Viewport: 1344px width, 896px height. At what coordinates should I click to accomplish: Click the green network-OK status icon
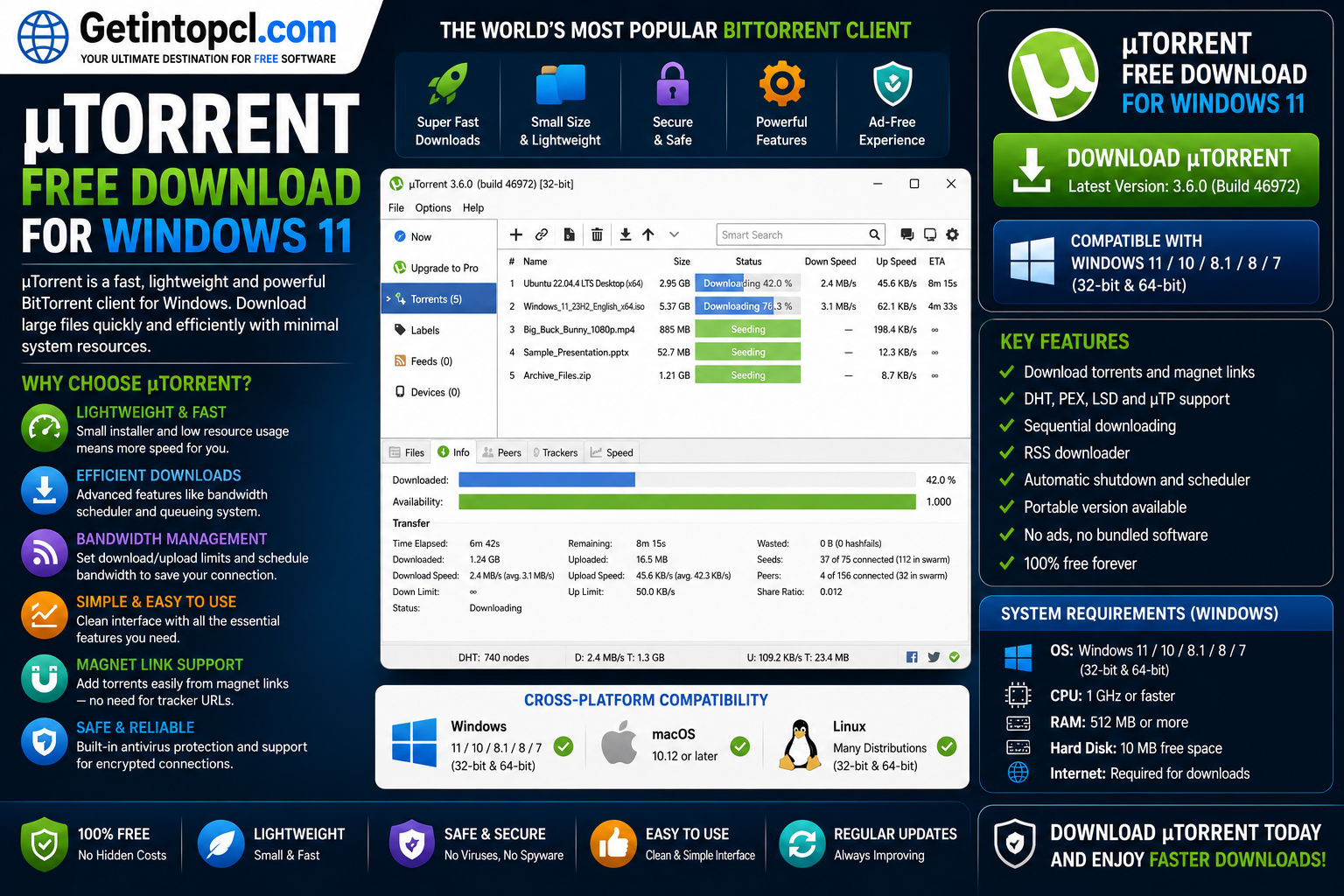point(955,657)
